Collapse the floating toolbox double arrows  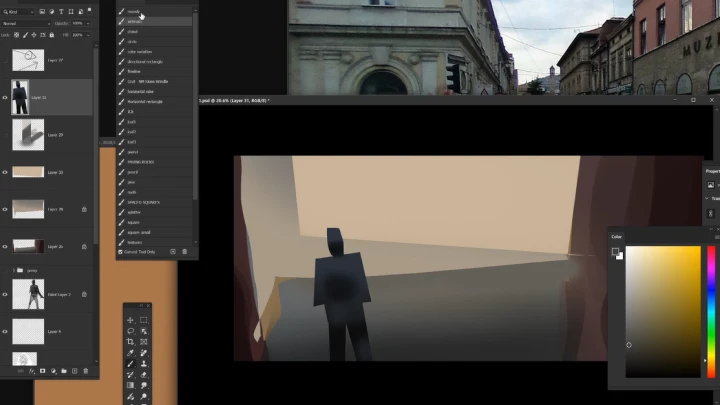[141, 305]
